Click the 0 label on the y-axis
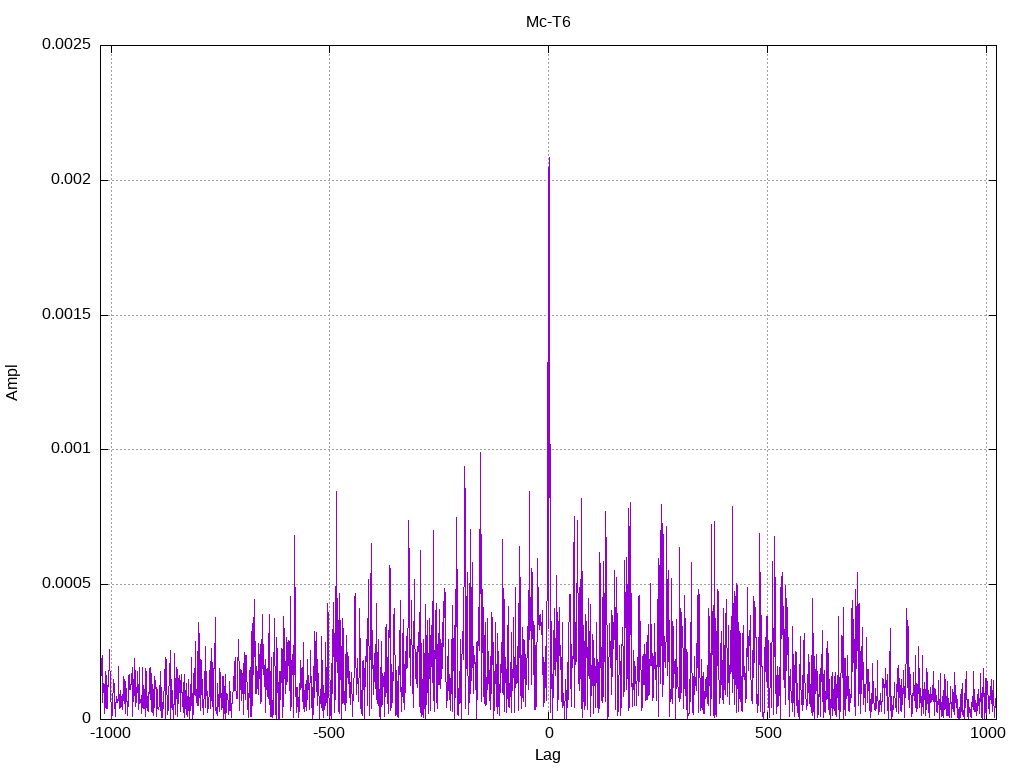Screen dimensions: 1024x768 click(x=86, y=718)
